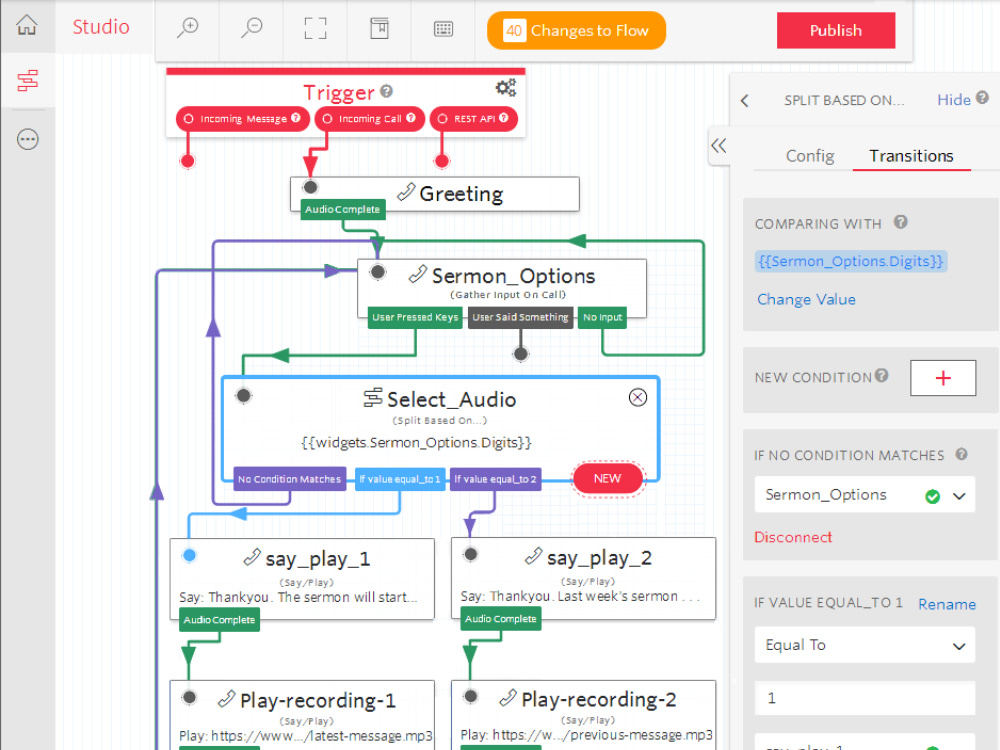
Task: Collapse side panel with double chevron
Action: [x=719, y=145]
